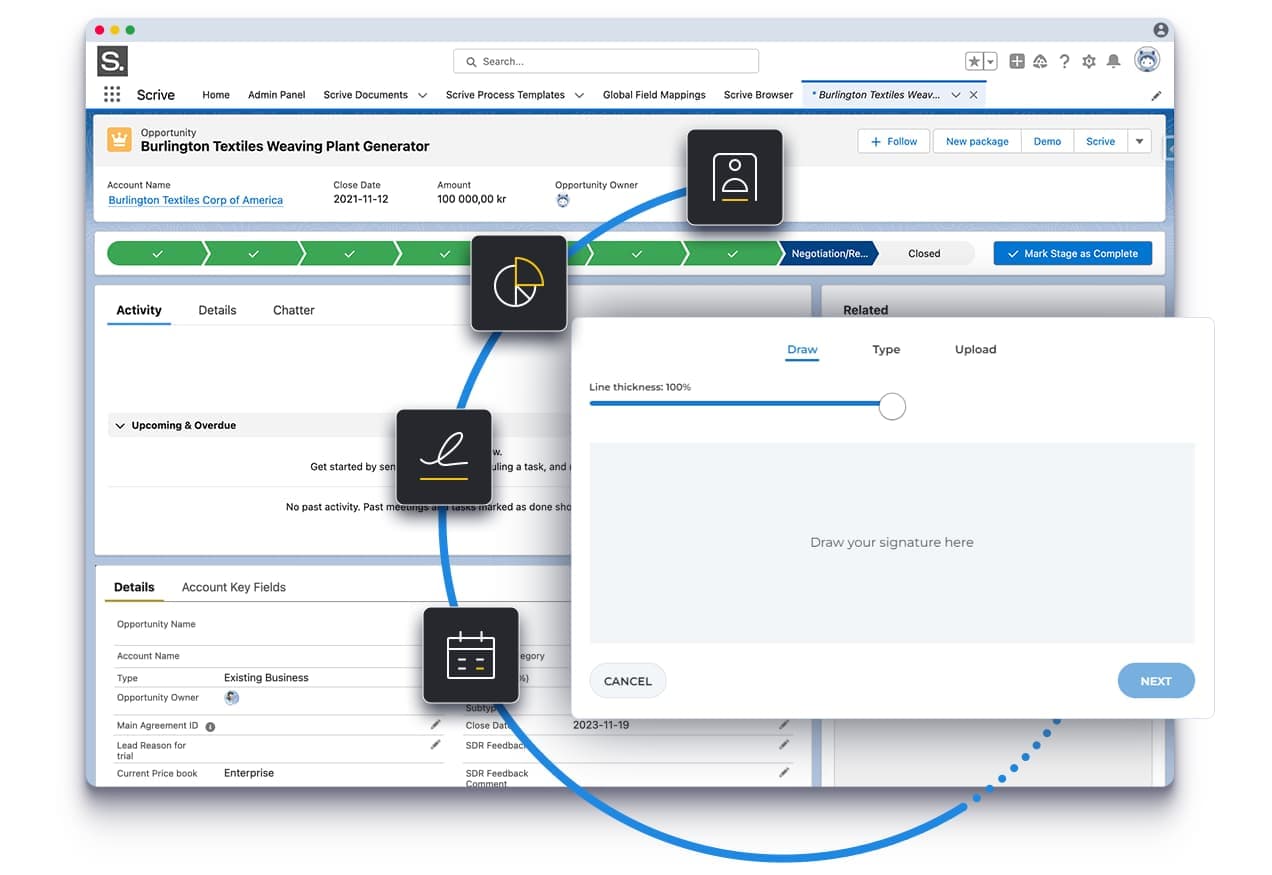
Task: Open the Salesforce App Launcher grid icon
Action: [112, 94]
